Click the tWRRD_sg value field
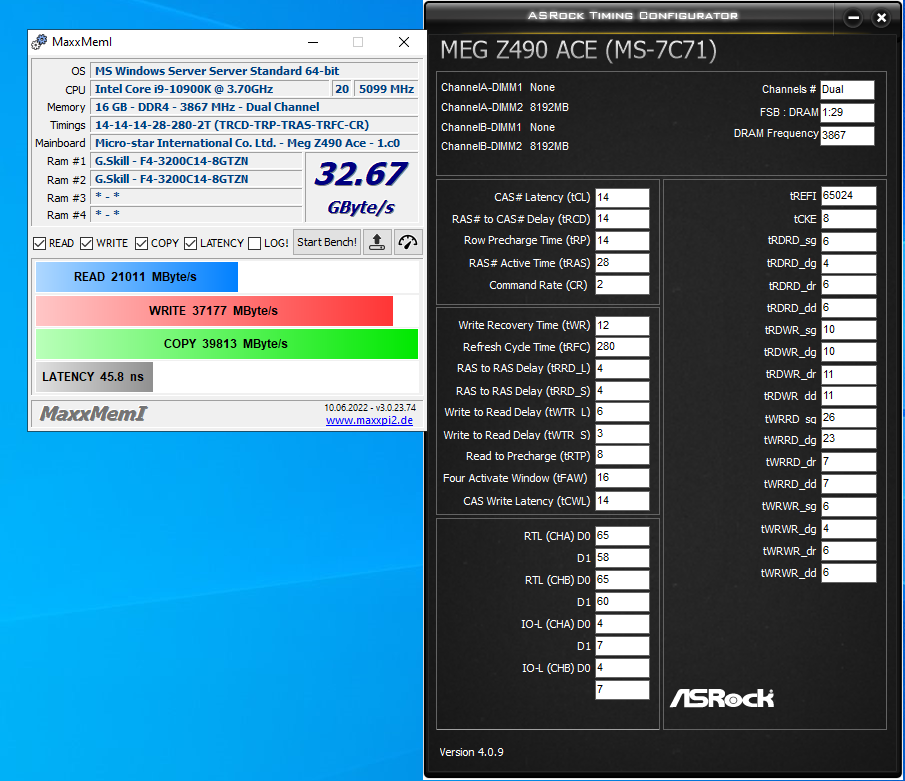Viewport: 905px width, 781px height. 848,418
